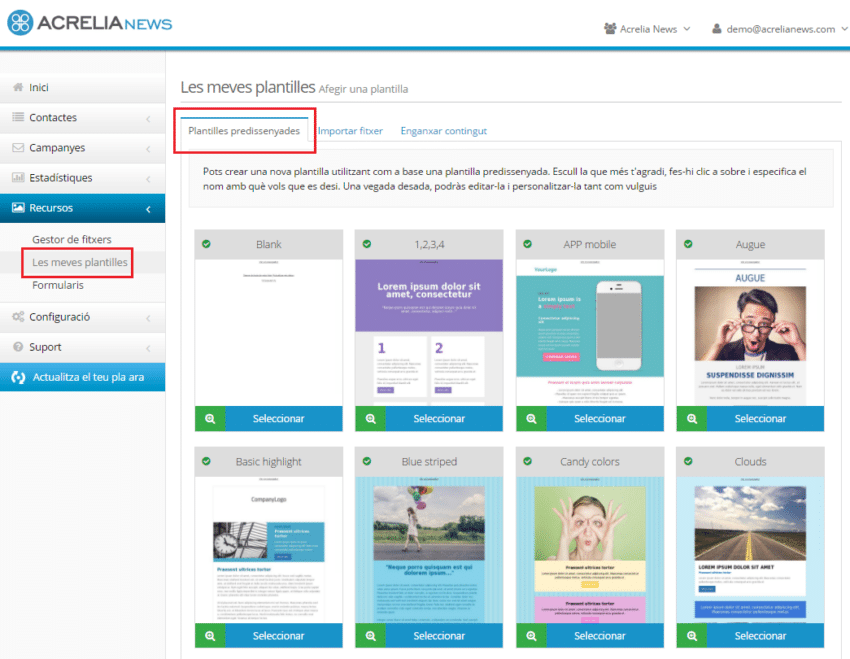This screenshot has height=659, width=850.
Task: Click the bar chart icon beside Estadístiques
Action: [18, 177]
